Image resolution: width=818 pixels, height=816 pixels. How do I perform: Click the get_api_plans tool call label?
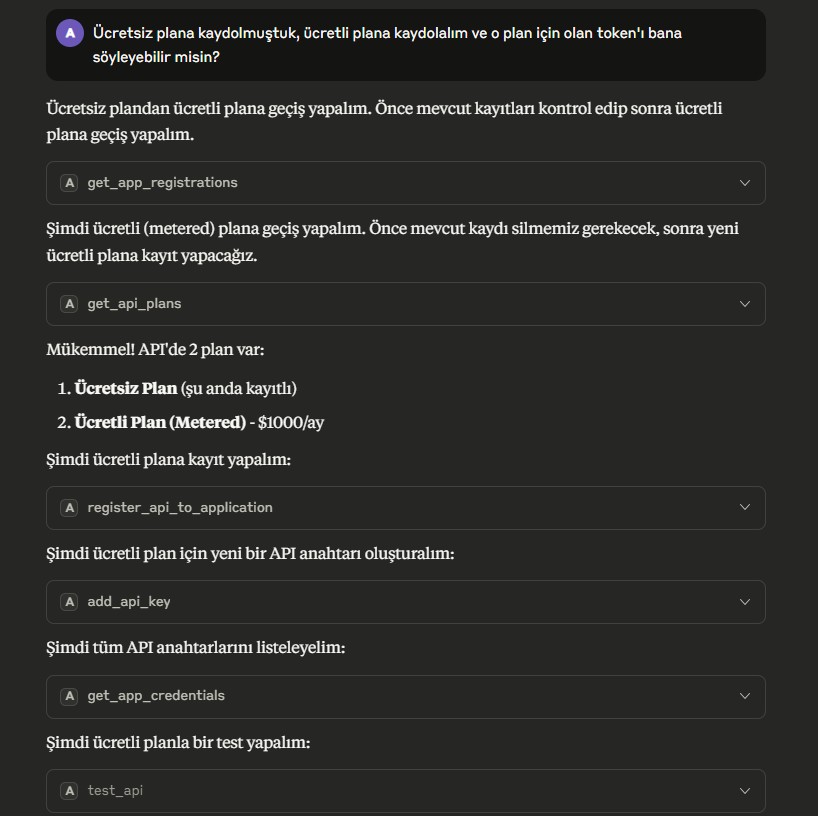[x=134, y=304]
